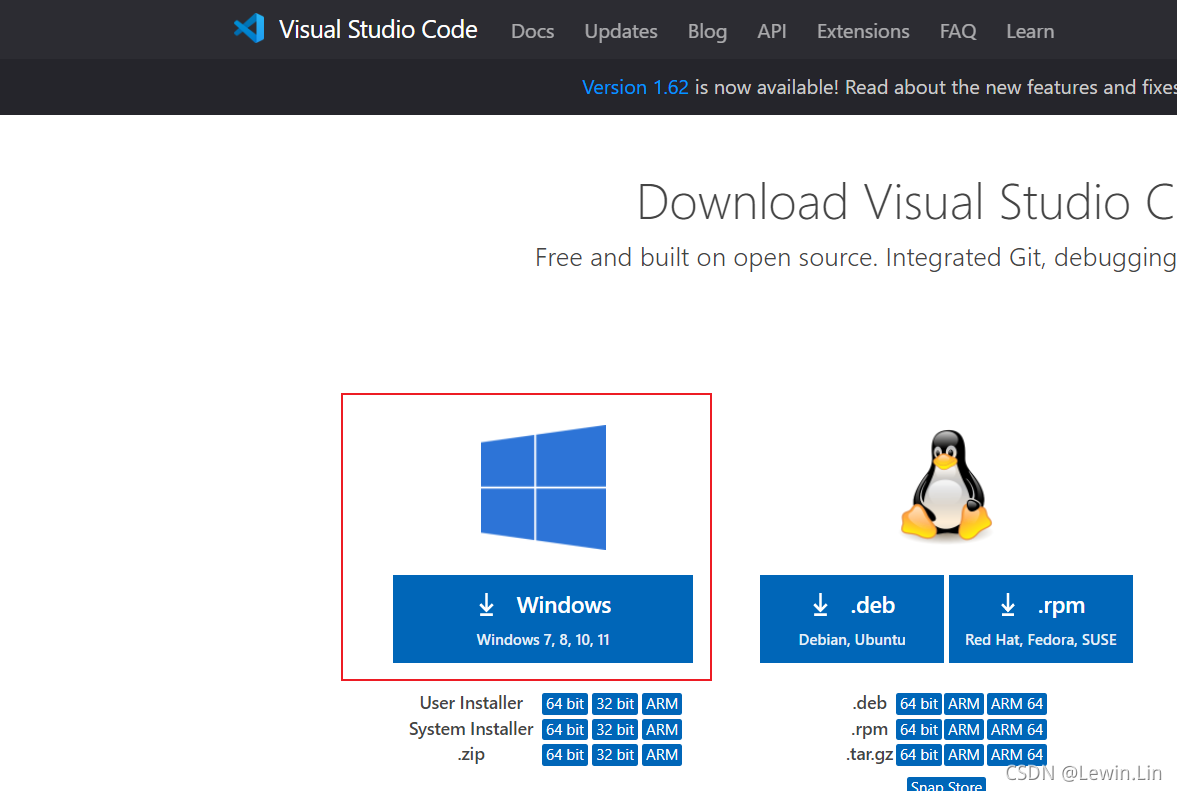Select Linux .deb 64 bit

tap(919, 704)
